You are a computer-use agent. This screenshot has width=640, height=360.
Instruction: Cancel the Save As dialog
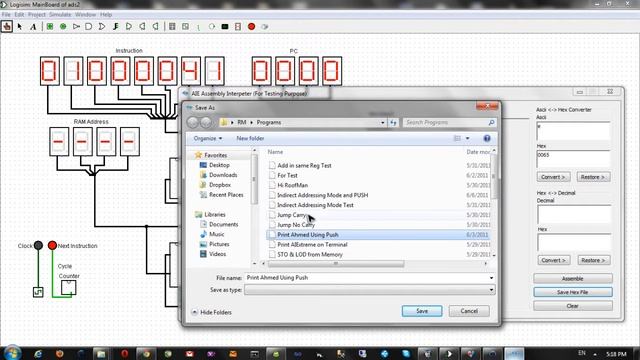tap(469, 311)
